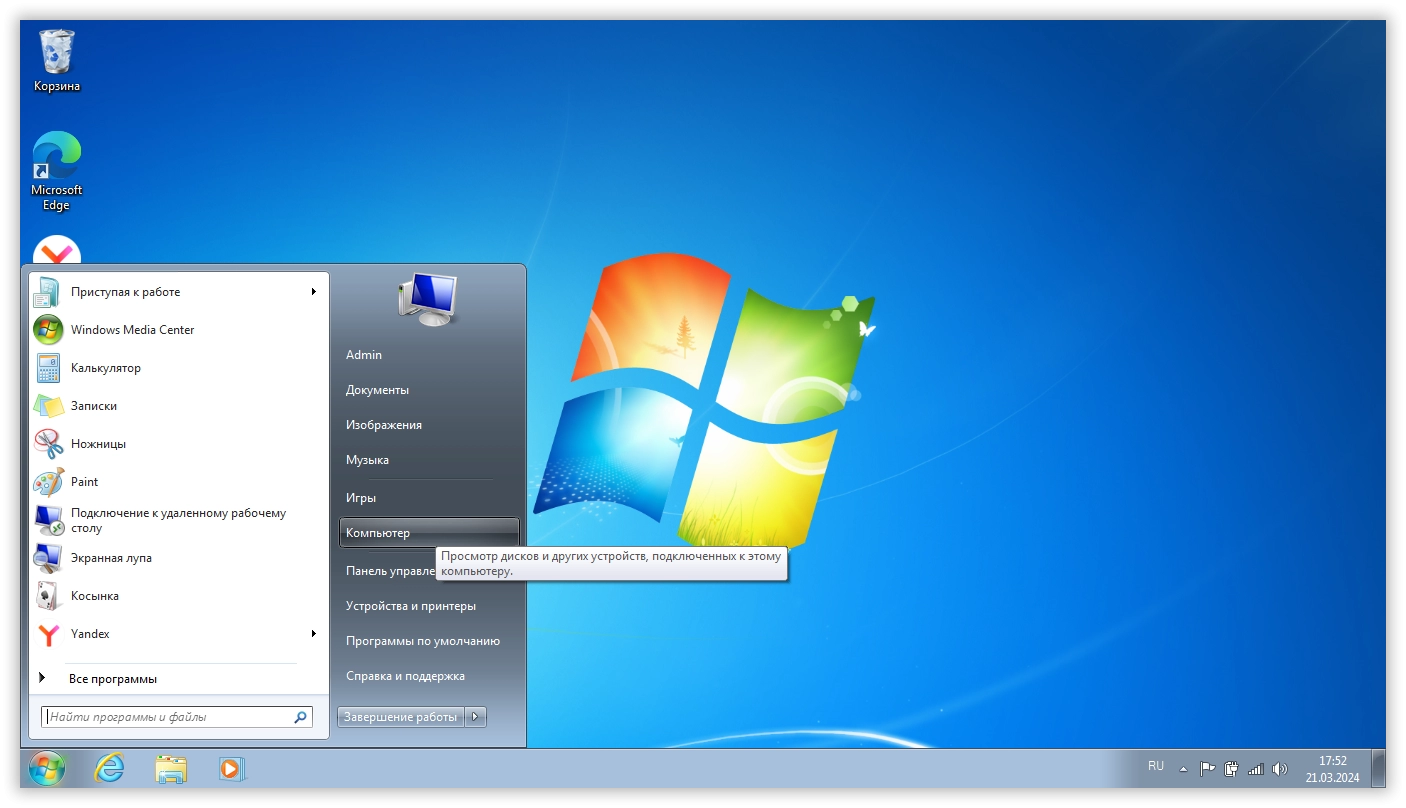The height and width of the screenshot is (808, 1406).
Task: Open Internet Explorer from the taskbar
Action: coord(109,768)
